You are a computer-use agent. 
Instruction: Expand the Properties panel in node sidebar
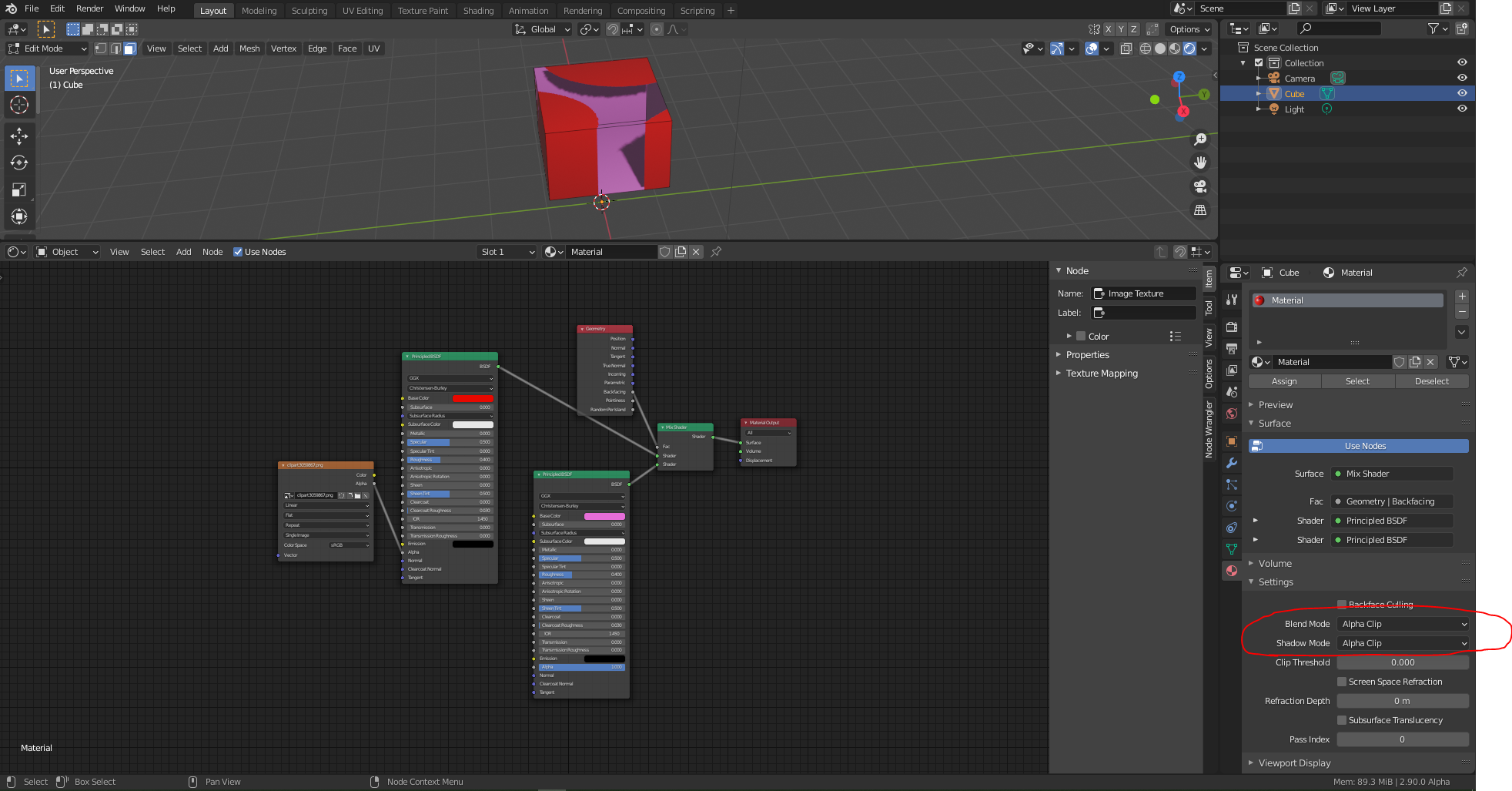click(1087, 355)
